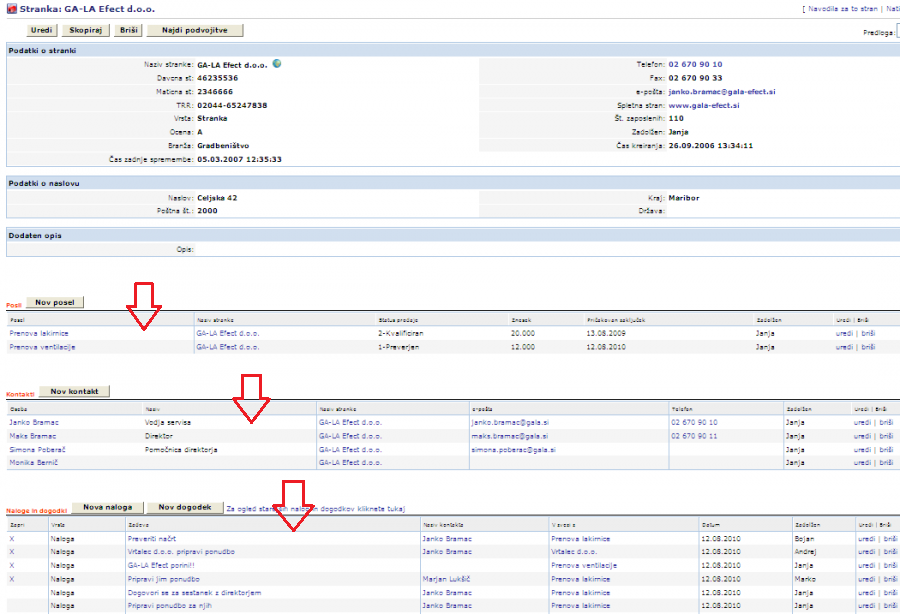This screenshot has width=900, height=614.
Task: Open the www.gala-efect.si website link
Action: click(704, 105)
